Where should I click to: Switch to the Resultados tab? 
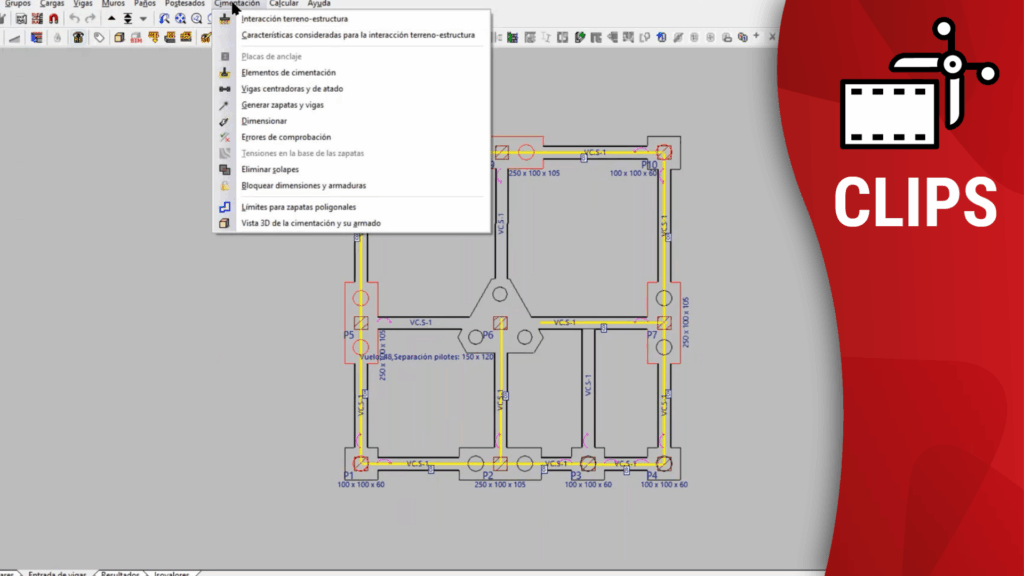[120, 574]
